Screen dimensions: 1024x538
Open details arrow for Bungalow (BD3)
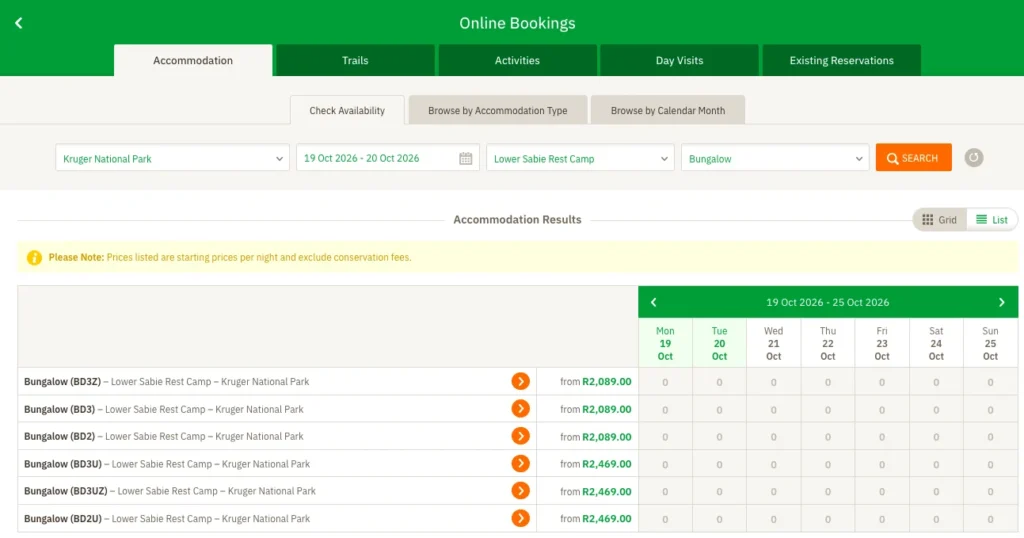point(520,409)
